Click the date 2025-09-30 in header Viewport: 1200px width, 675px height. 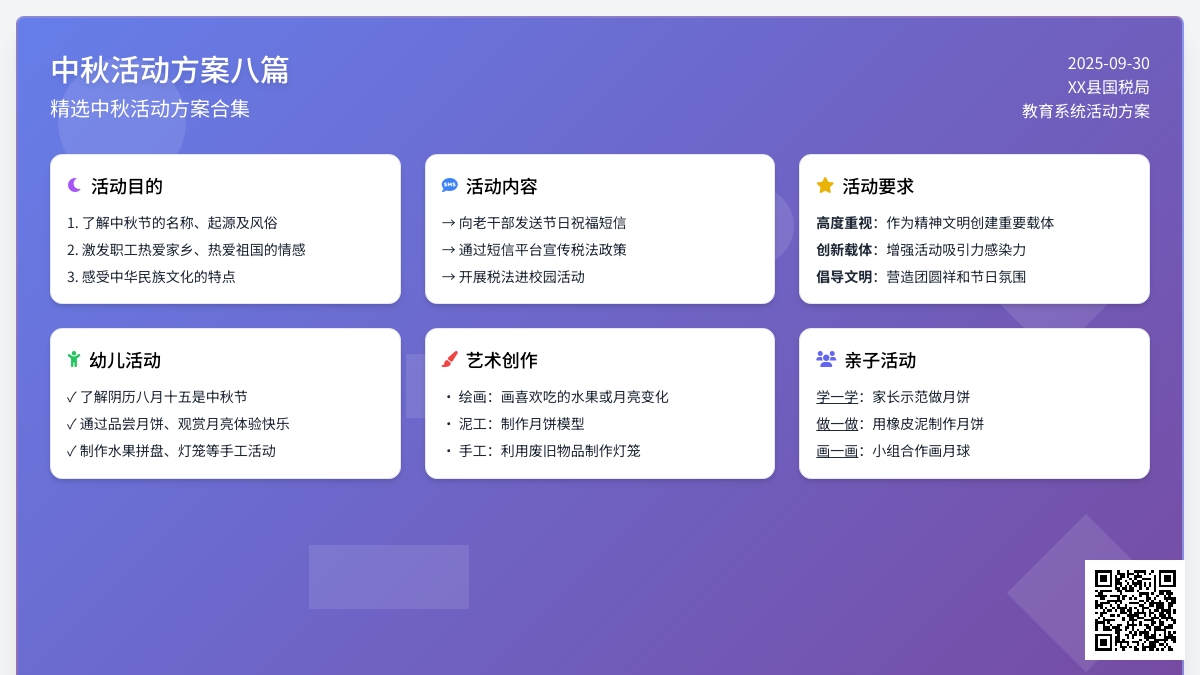[x=1108, y=63]
